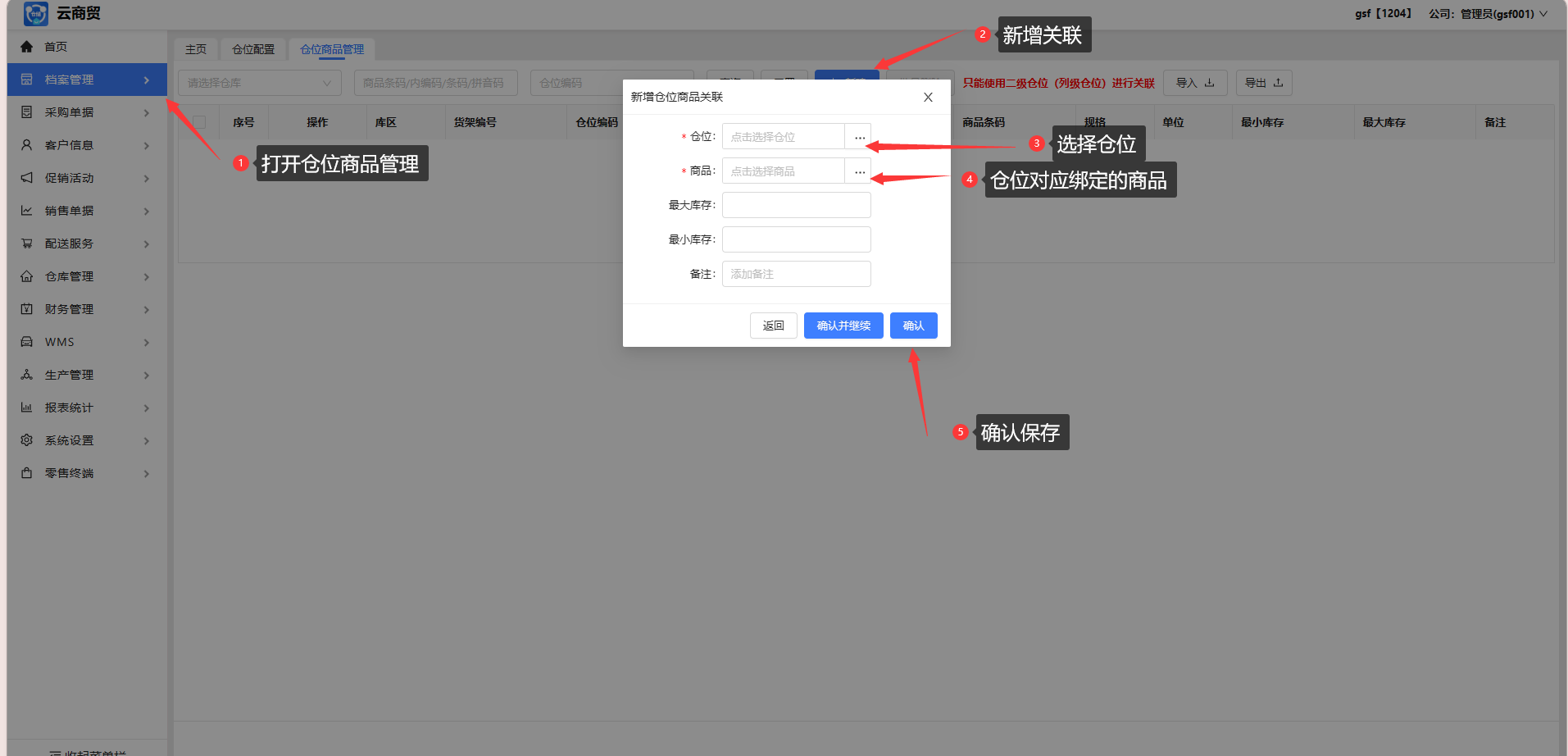The image size is (1568, 756).
Task: Click the 生产管理 icon
Action: tap(26, 375)
